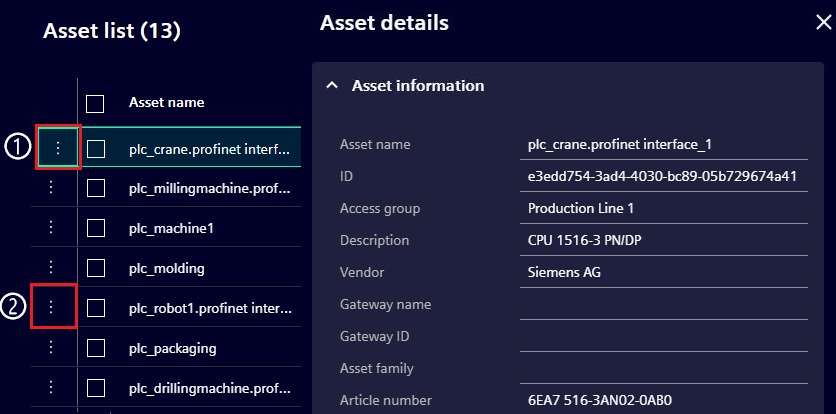Viewport: 836px width, 414px height.
Task: Open the plc_millingmachine asset entry
Action: click(208, 189)
